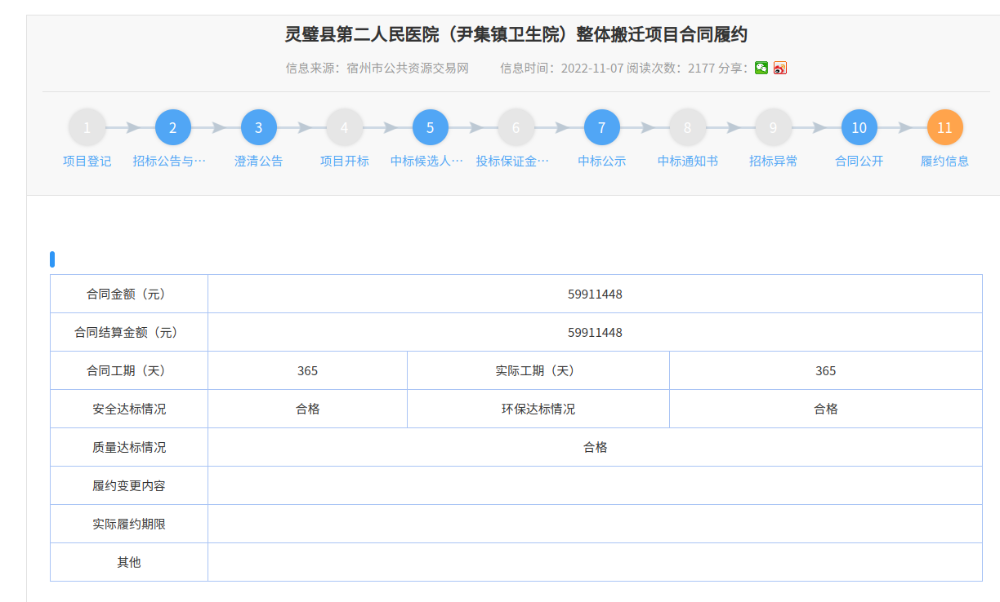Click the 实际工期（天） label cell
The width and height of the screenshot is (1000, 602).
pyautogui.click(x=538, y=371)
